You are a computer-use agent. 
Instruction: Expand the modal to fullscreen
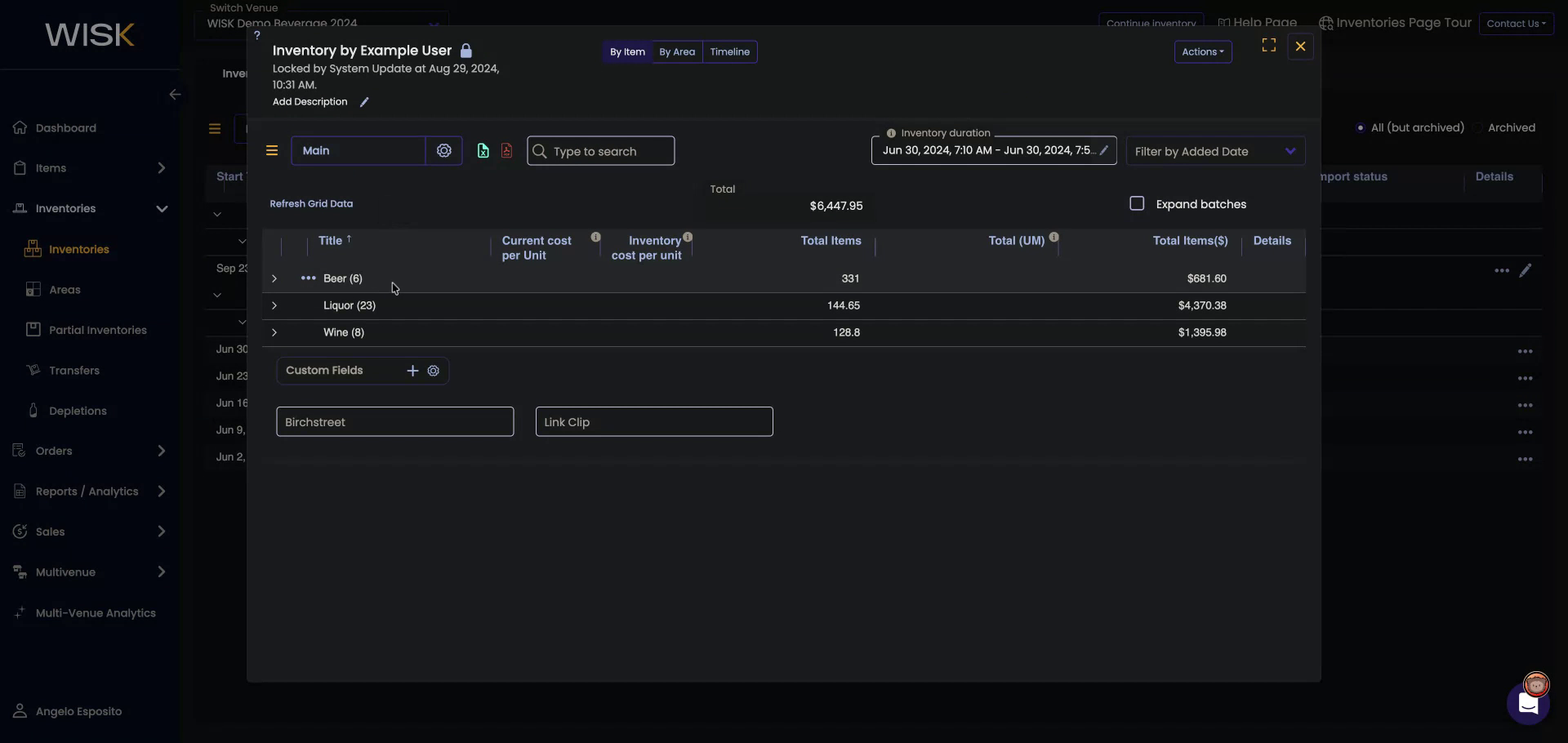(1268, 46)
